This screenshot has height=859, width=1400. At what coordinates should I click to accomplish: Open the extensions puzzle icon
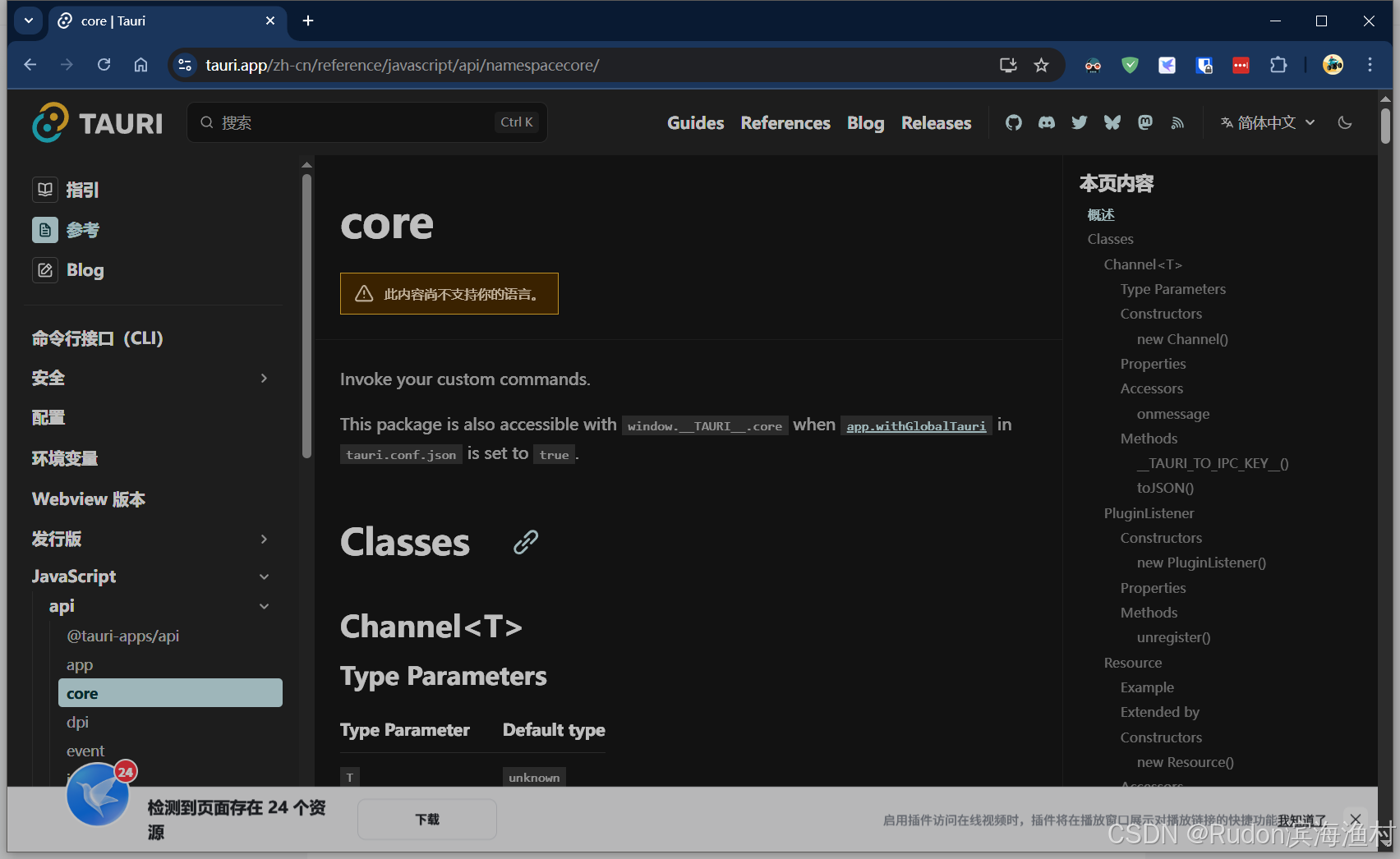1278,65
